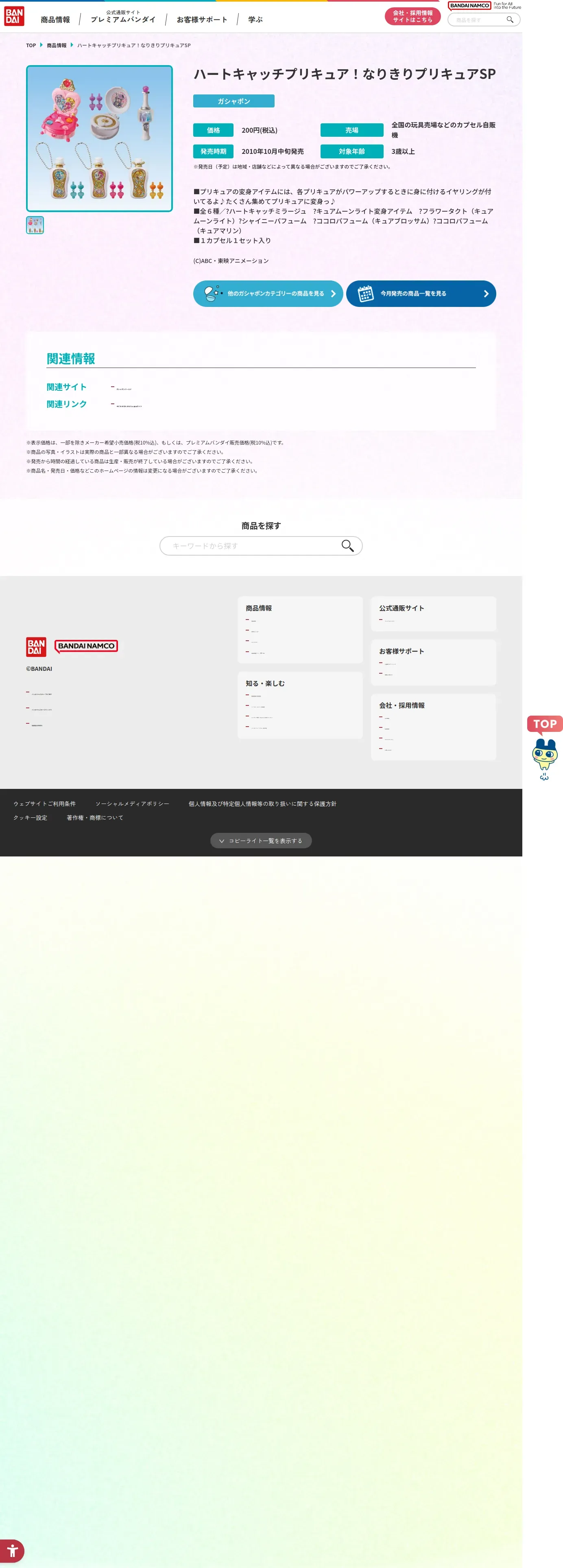Click 今月発売の商品一覧を見る button
Screen dimensions: 563x1568
tap(421, 293)
